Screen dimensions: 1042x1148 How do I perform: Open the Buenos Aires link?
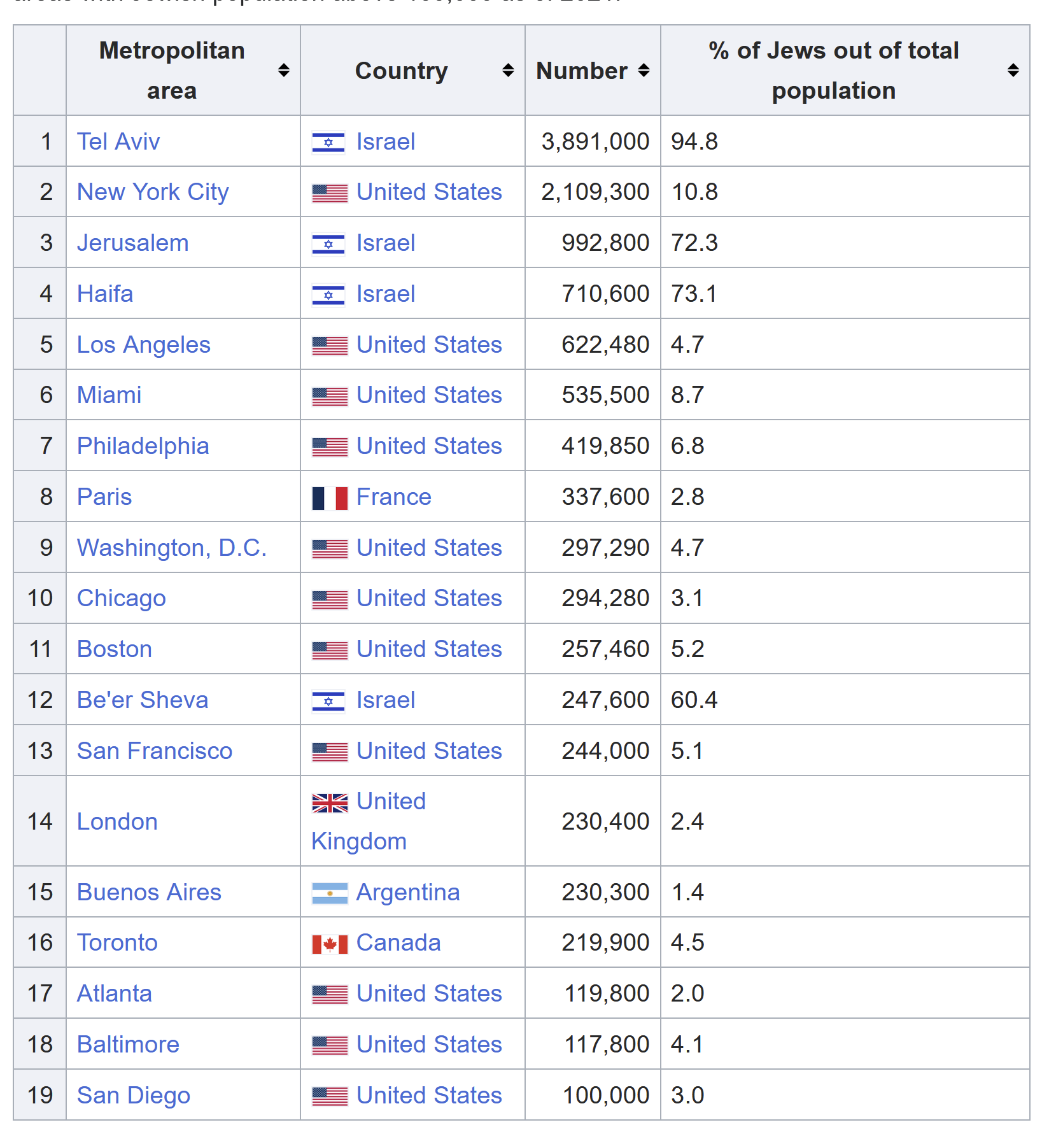(149, 893)
